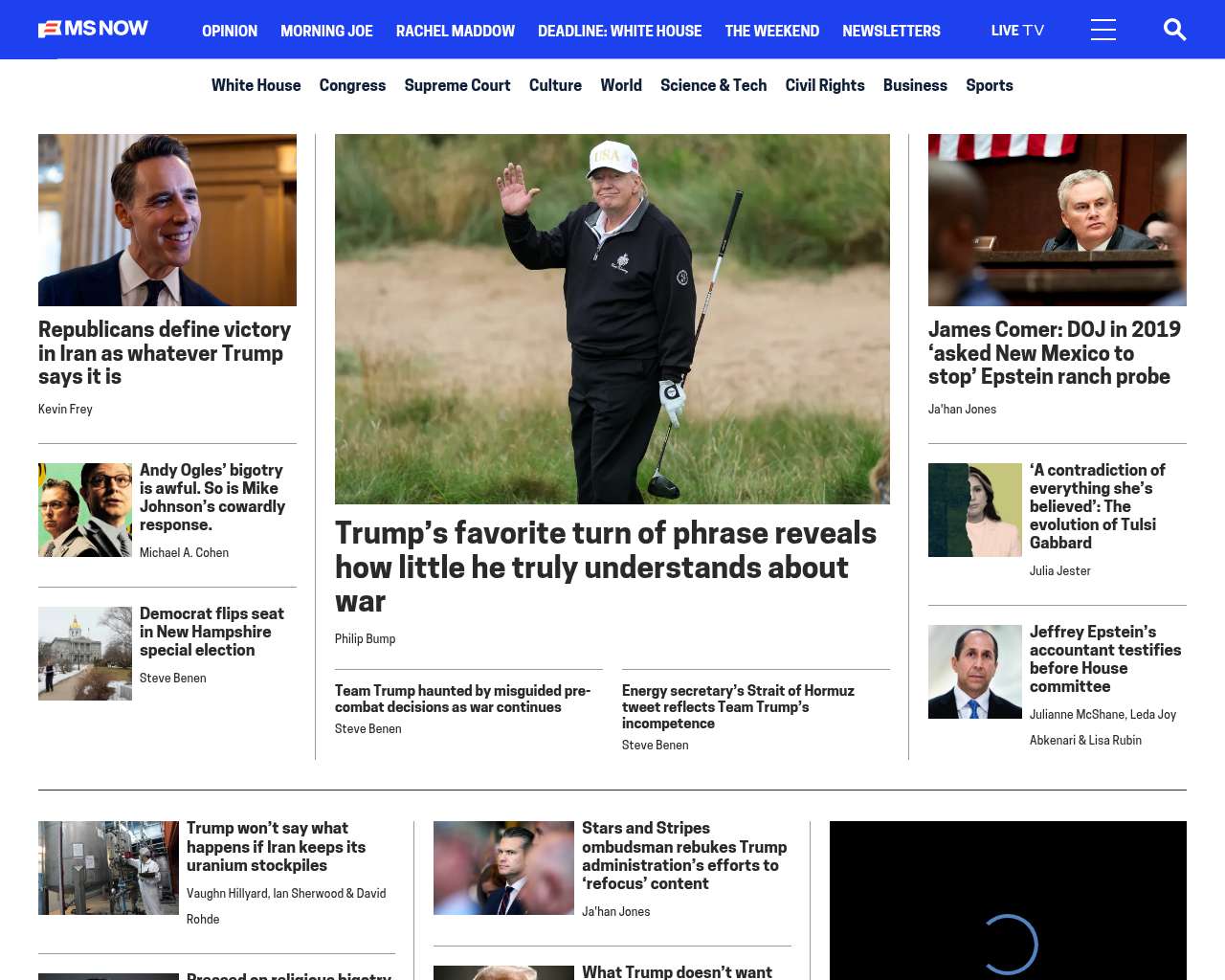Click the Trump golf course main image
Image resolution: width=1225 pixels, height=980 pixels.
612,319
